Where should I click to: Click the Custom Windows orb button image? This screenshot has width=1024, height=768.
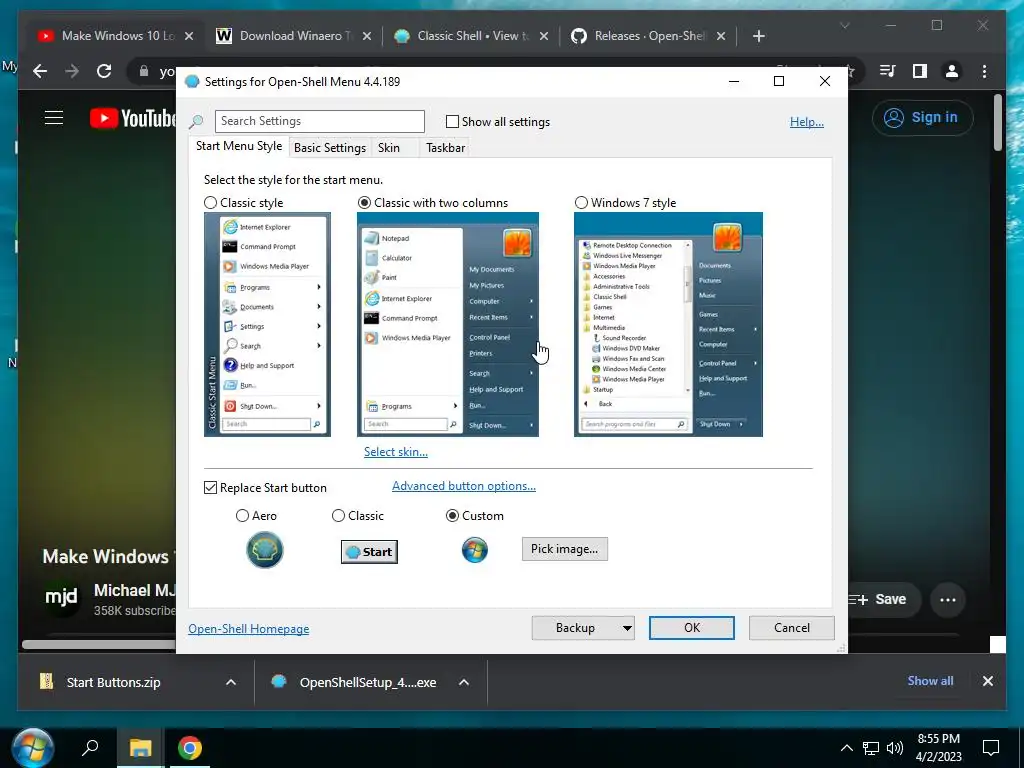point(475,550)
